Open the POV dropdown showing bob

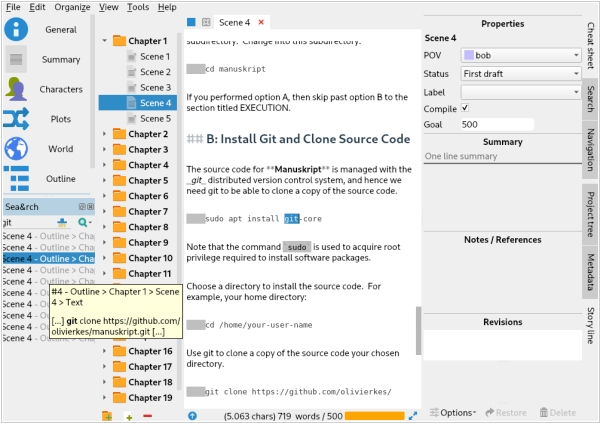520,56
